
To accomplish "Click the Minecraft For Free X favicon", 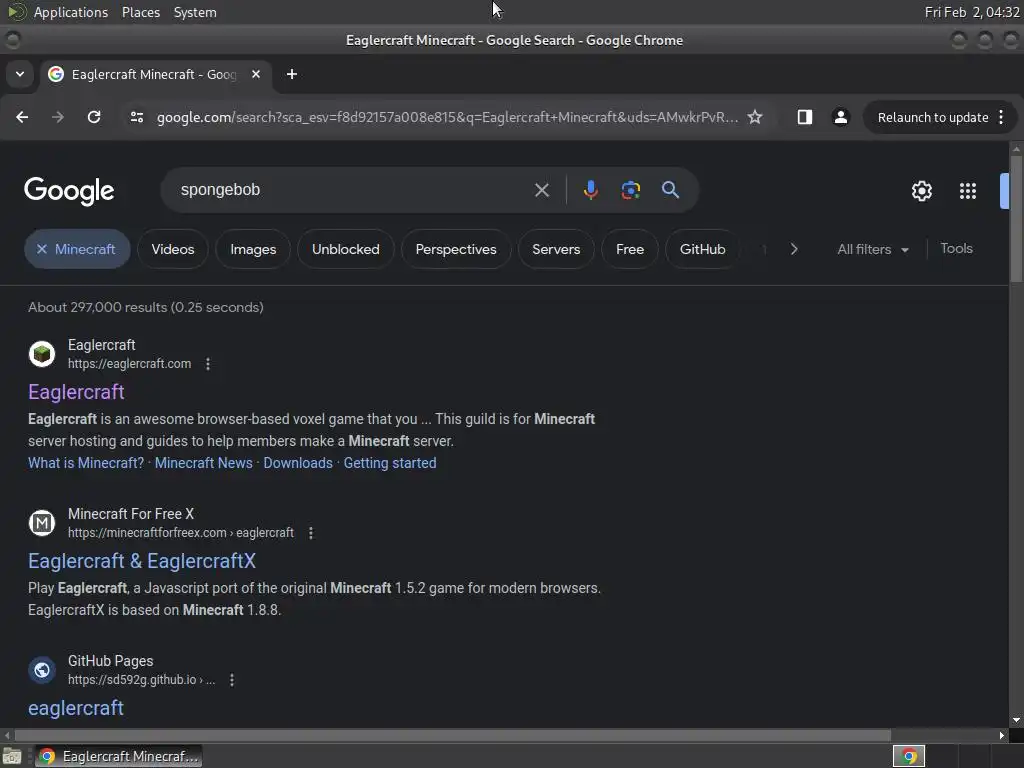I will pos(42,523).
